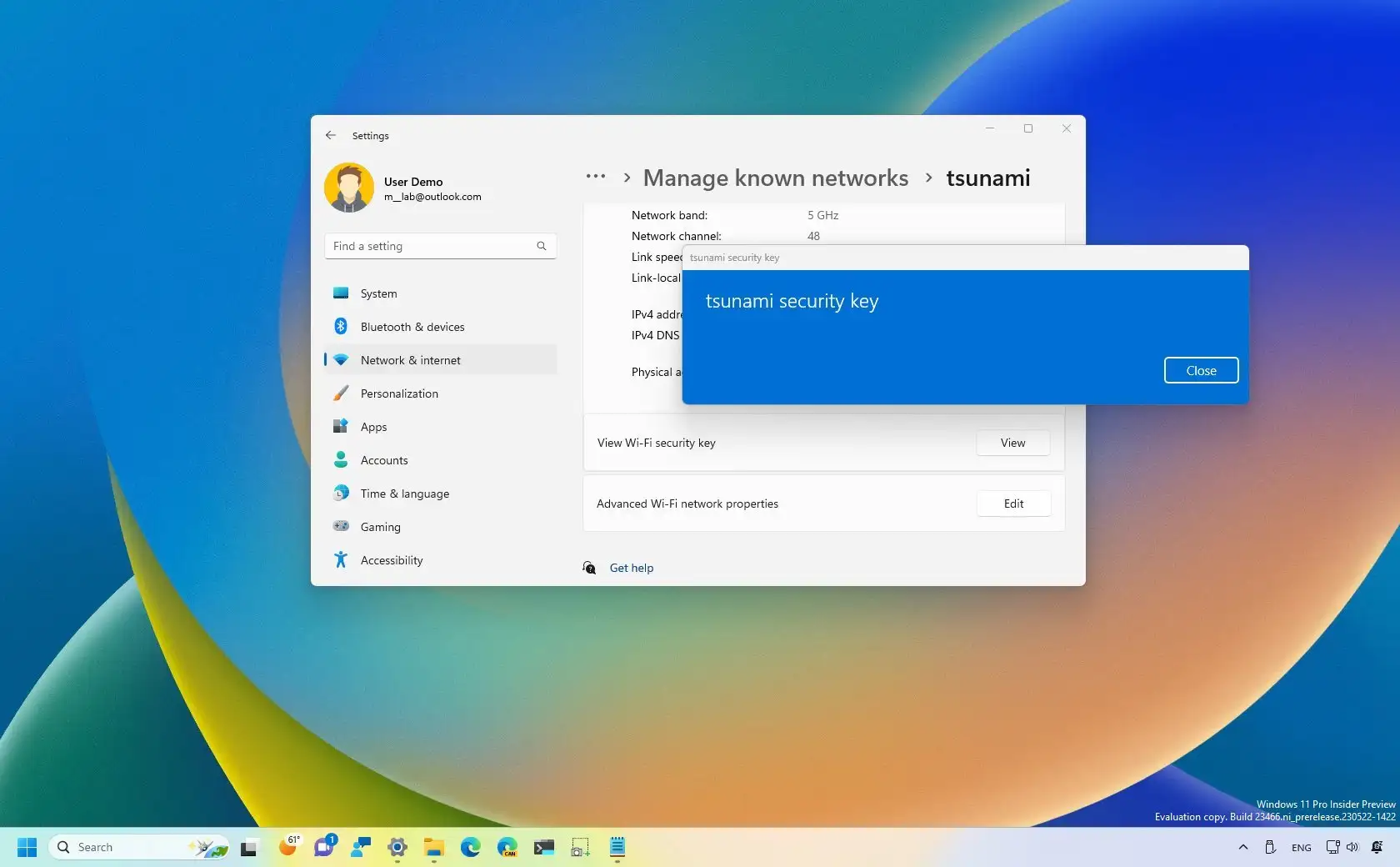Select the Apps icon in sidebar
The width and height of the screenshot is (1400, 867).
click(x=341, y=427)
